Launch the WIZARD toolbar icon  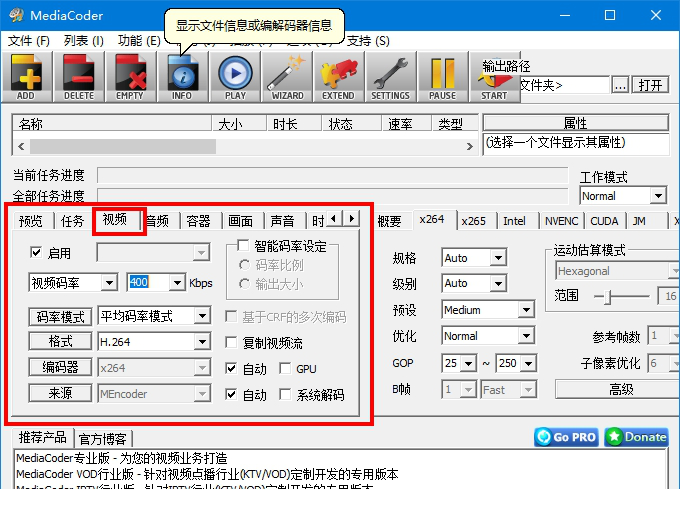click(x=287, y=77)
